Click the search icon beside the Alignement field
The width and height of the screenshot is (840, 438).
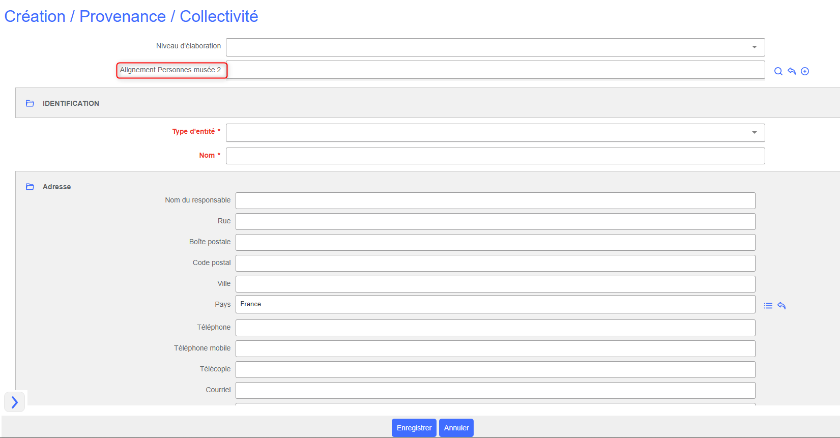[x=778, y=71]
